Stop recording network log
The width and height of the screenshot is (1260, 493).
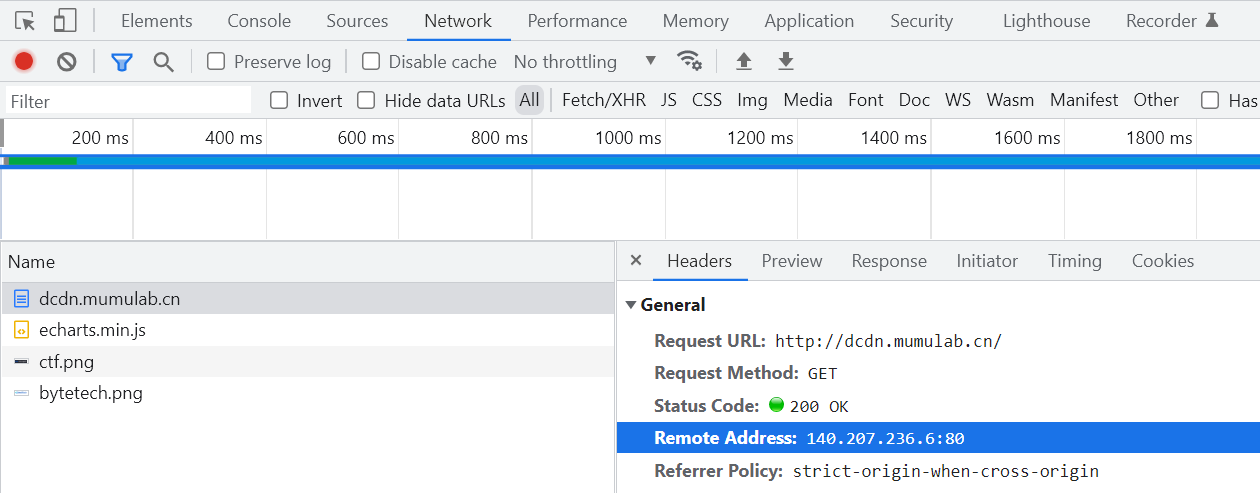(24, 62)
